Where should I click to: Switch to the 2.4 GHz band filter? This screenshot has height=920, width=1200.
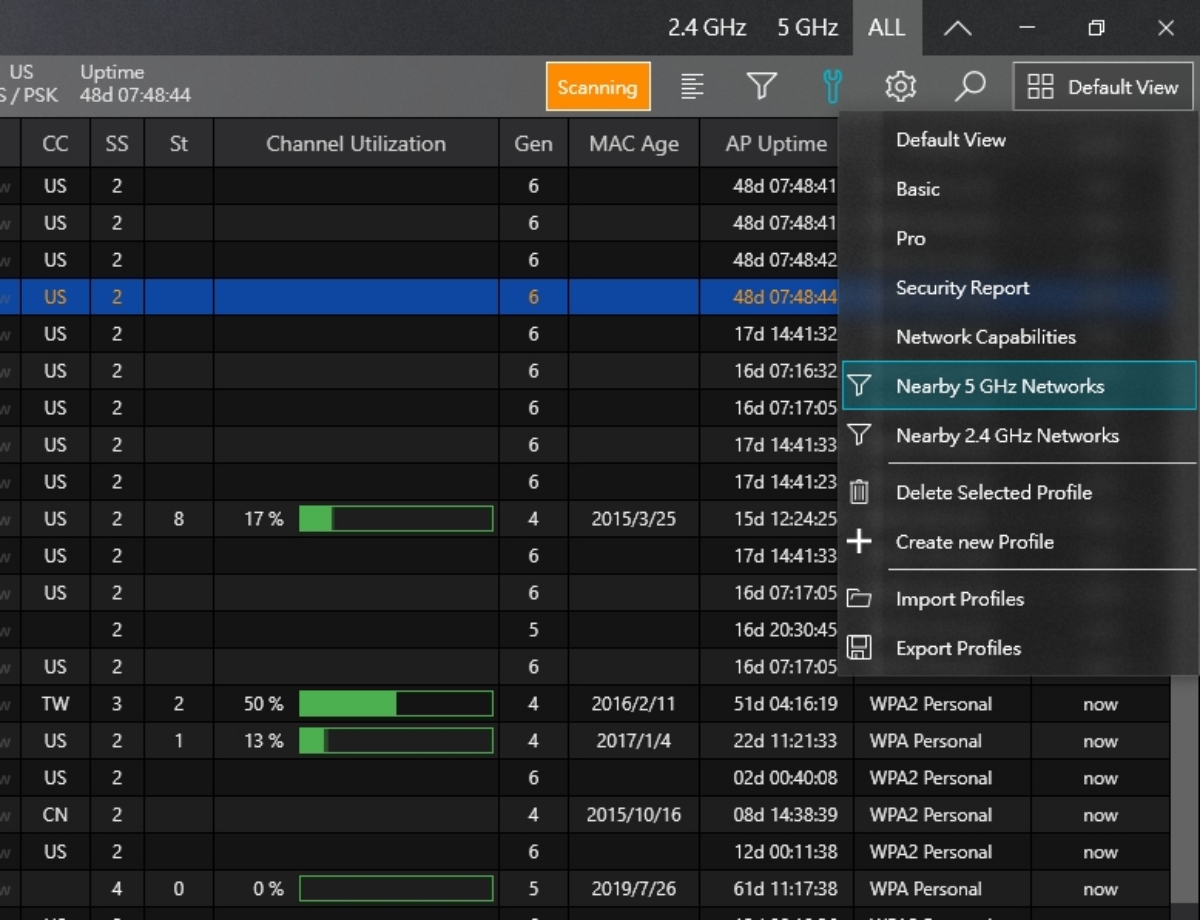707,28
